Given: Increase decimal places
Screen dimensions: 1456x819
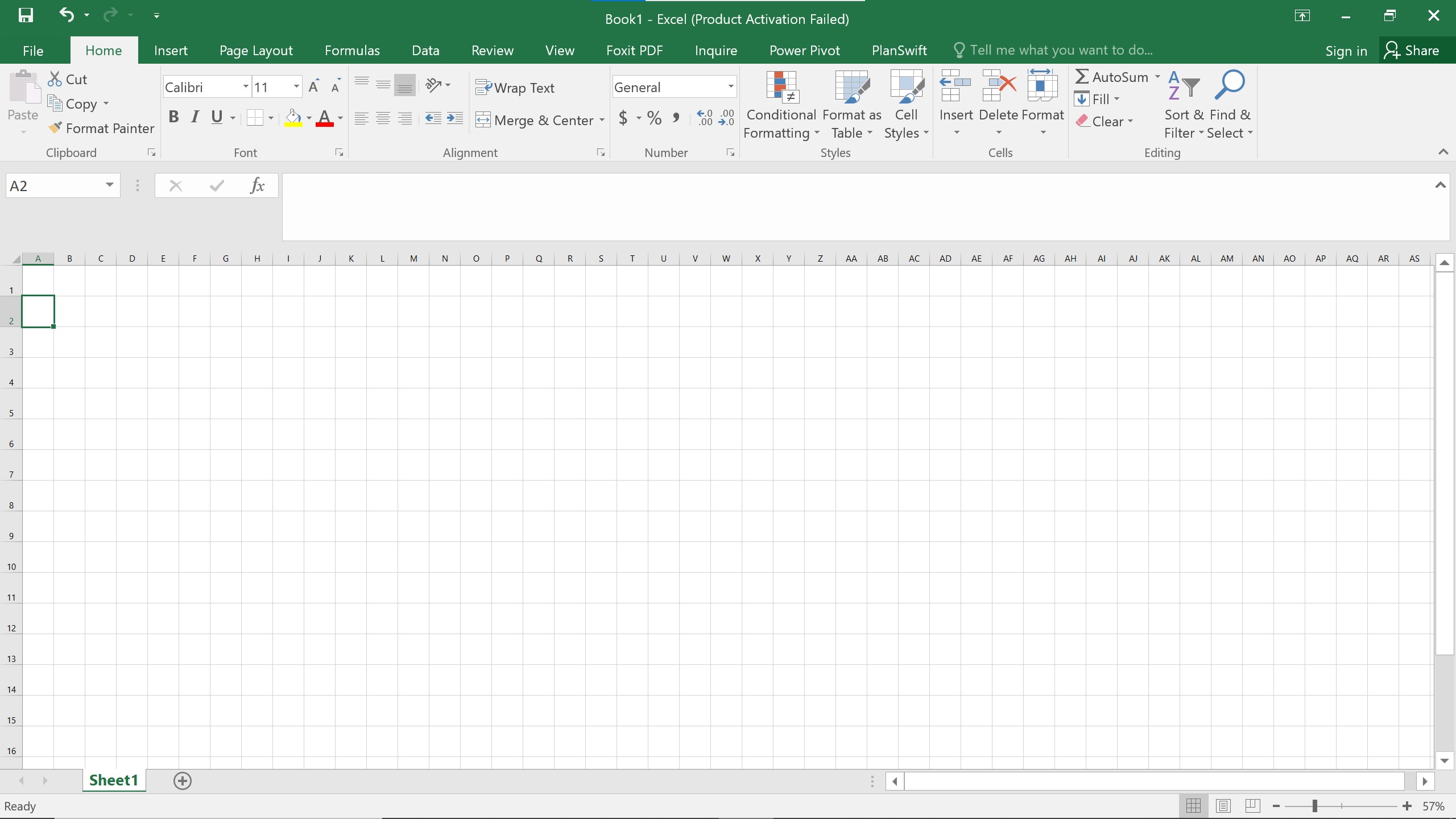Looking at the screenshot, I should click(704, 118).
